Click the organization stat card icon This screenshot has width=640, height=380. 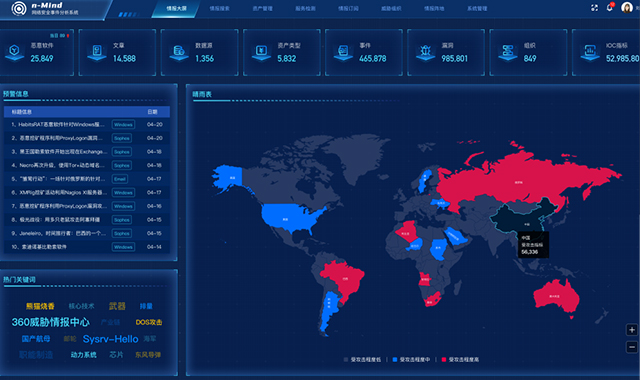click(x=508, y=52)
